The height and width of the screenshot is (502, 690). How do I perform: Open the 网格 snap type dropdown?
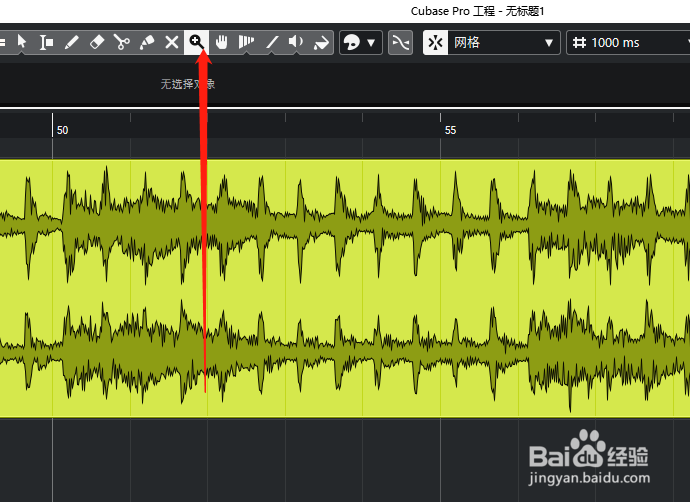(504, 42)
